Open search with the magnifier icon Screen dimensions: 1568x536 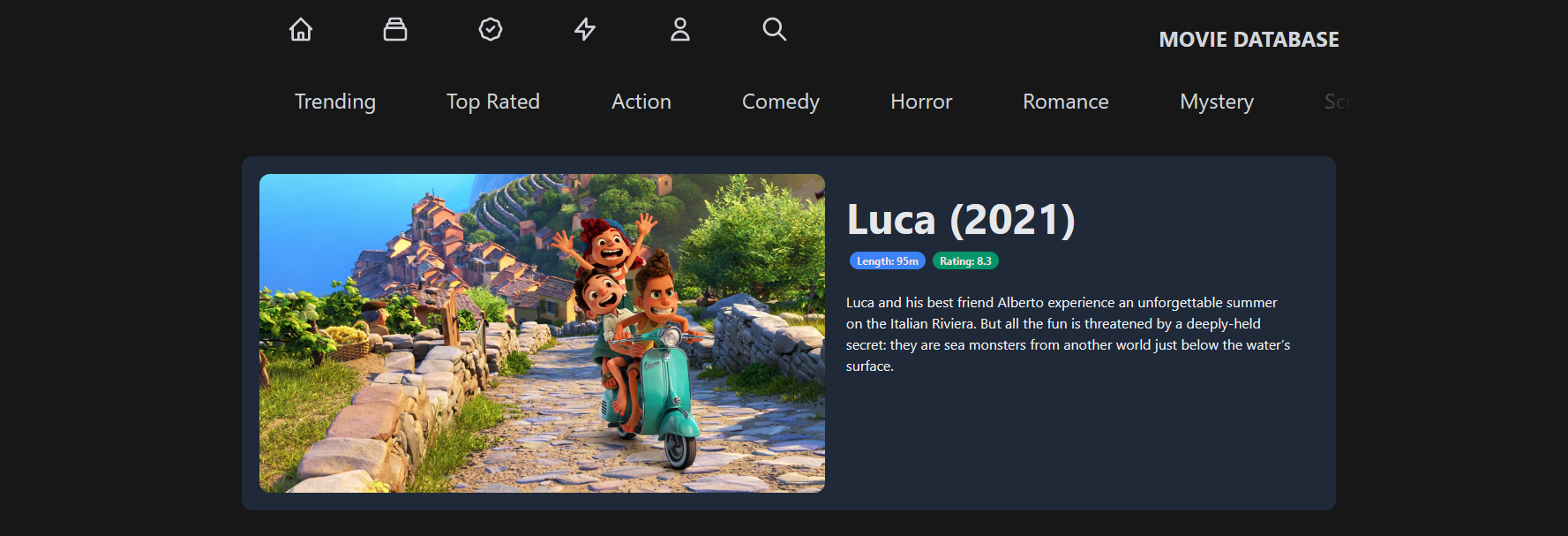[775, 30]
